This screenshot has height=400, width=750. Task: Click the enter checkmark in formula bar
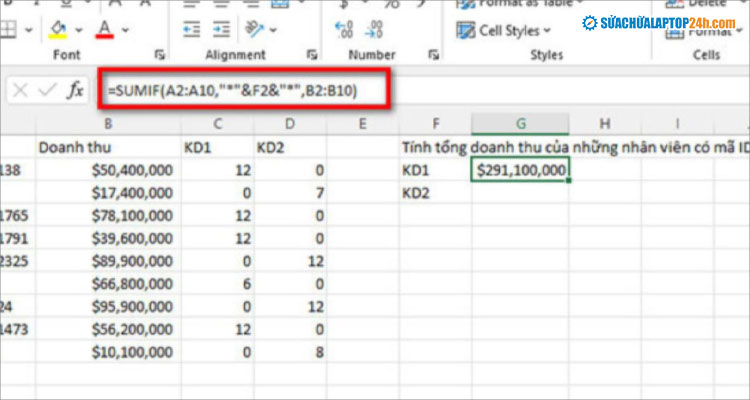[47, 90]
